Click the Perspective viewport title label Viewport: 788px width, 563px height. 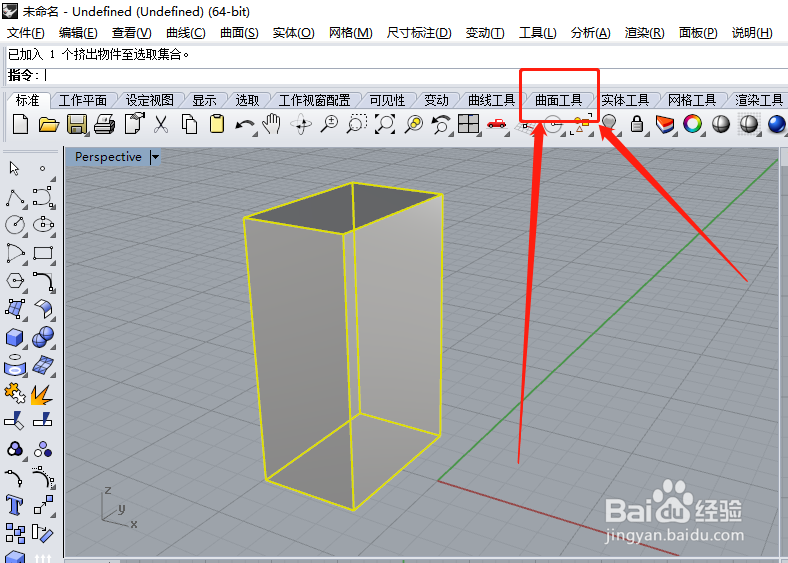[108, 157]
